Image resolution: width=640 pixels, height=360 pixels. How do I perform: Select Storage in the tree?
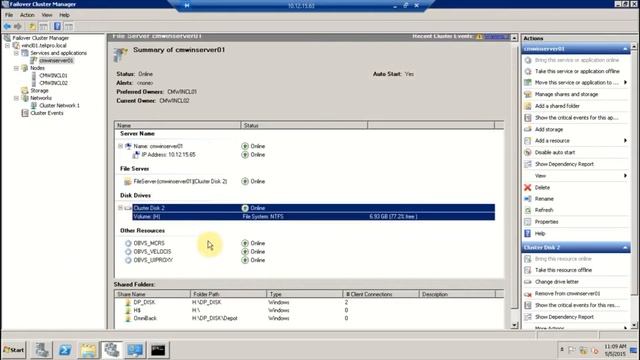click(x=39, y=91)
